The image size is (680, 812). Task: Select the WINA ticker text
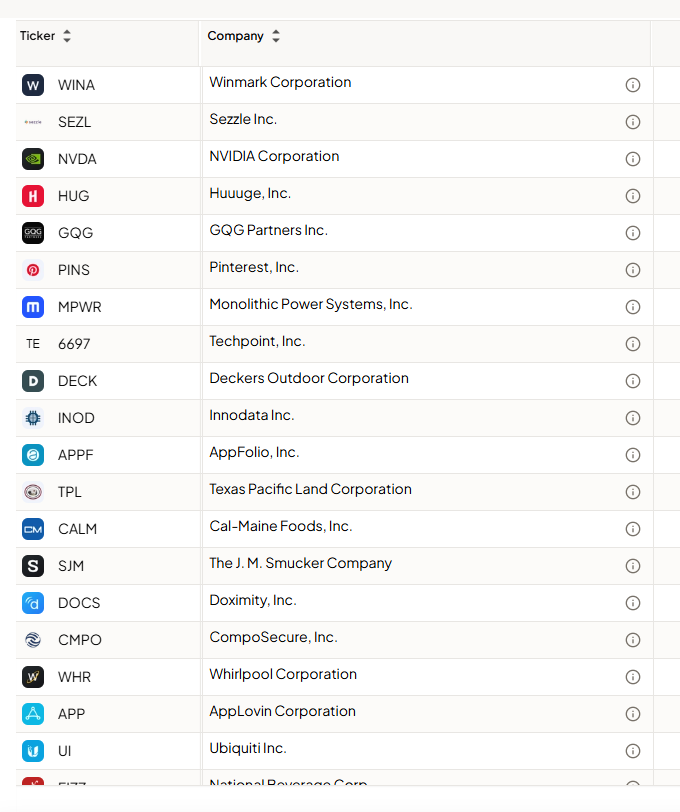pyautogui.click(x=76, y=85)
